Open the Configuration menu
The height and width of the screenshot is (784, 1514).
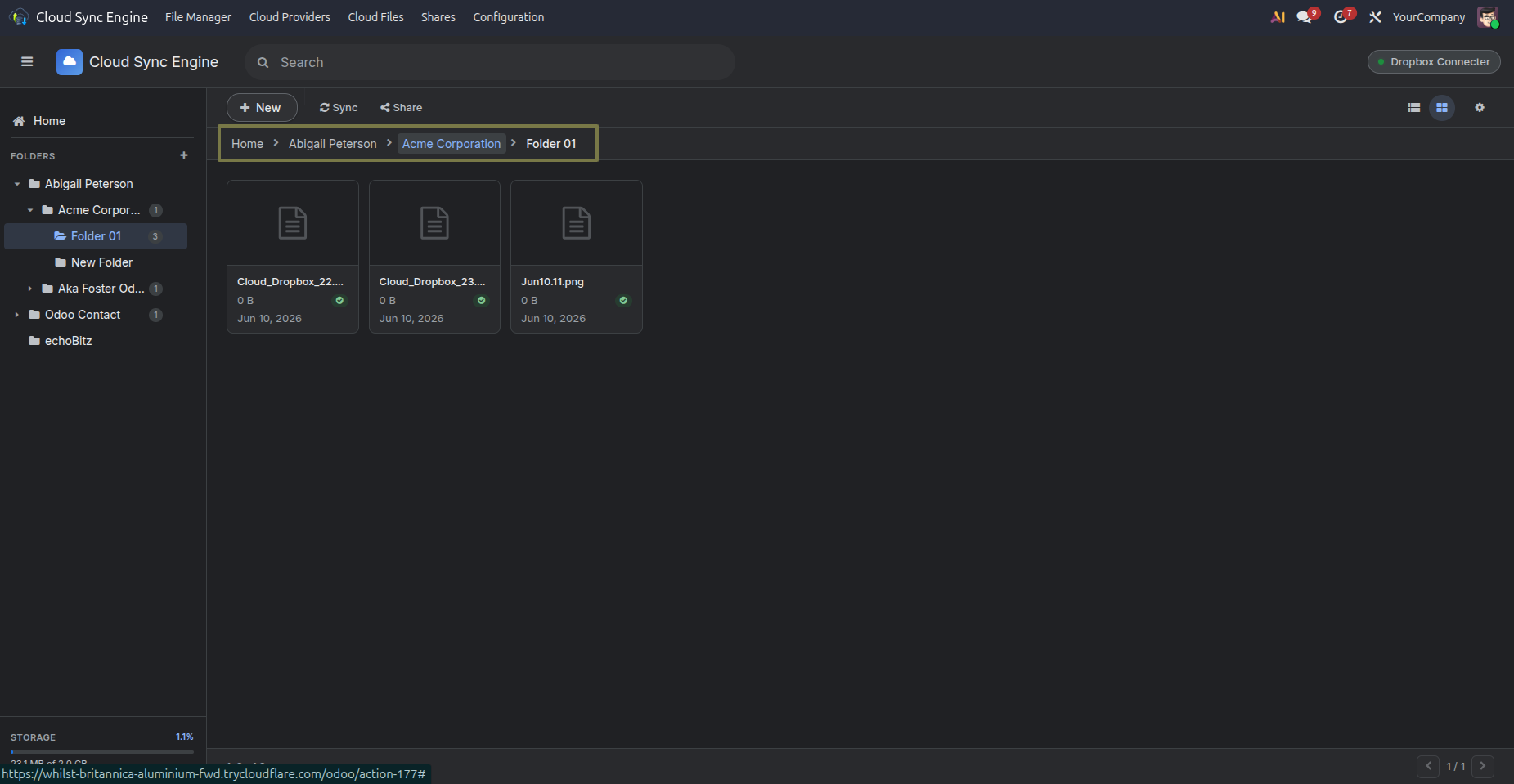pos(509,17)
